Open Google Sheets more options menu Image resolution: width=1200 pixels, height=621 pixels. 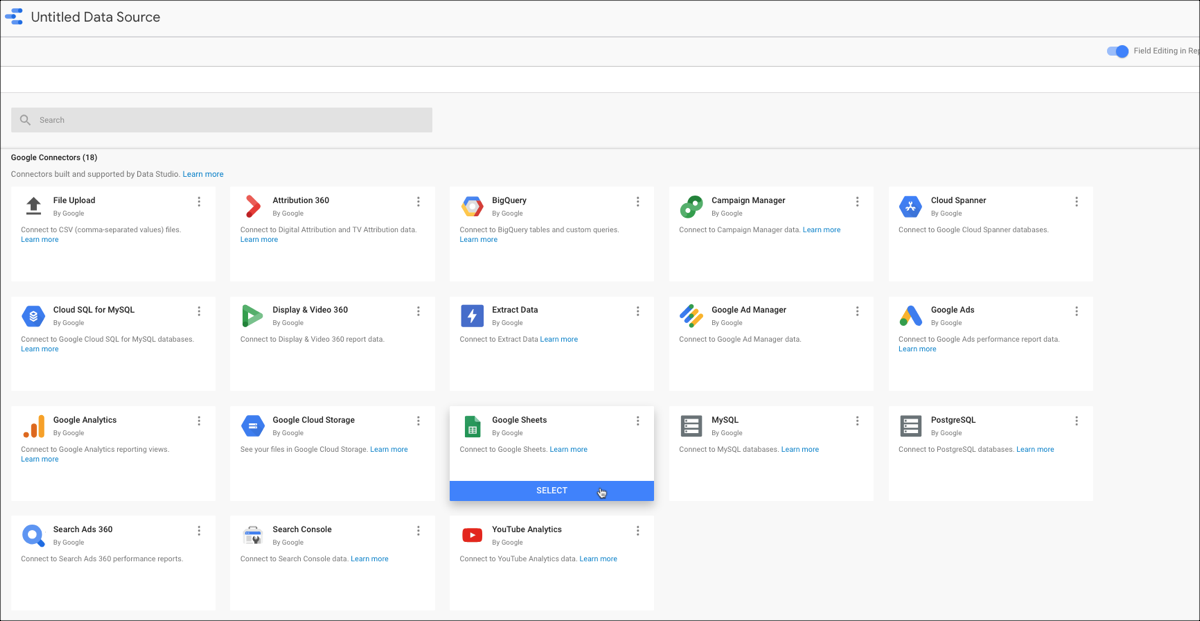(x=638, y=422)
